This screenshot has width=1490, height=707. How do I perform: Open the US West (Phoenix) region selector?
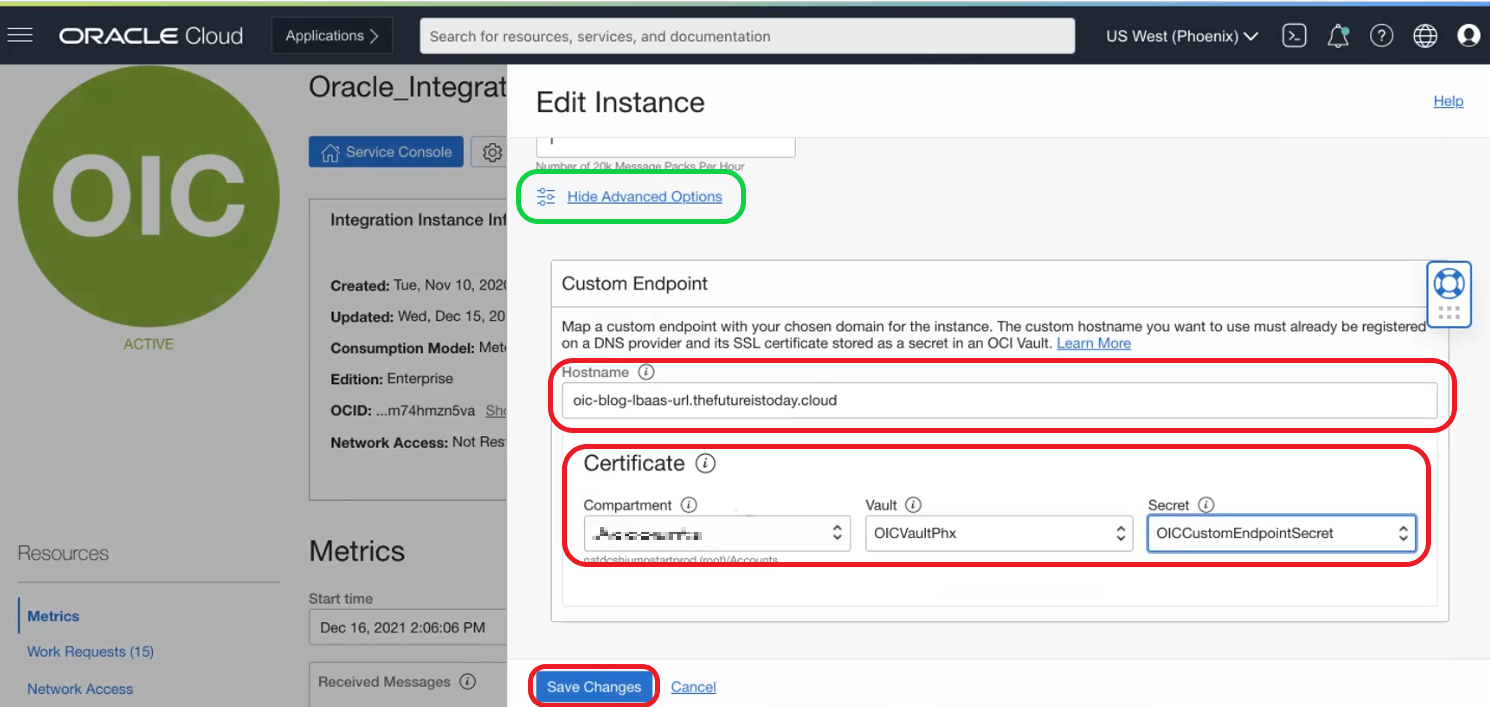pyautogui.click(x=1181, y=36)
